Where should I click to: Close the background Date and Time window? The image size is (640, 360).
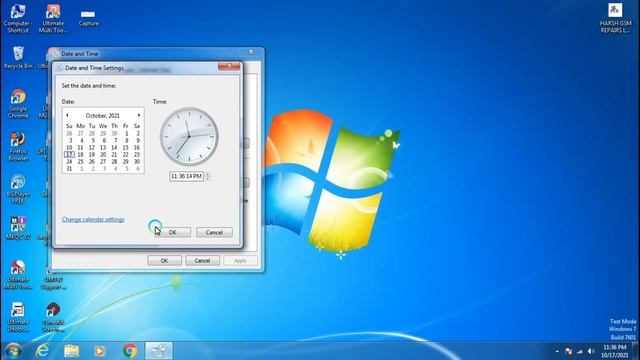coord(251,51)
